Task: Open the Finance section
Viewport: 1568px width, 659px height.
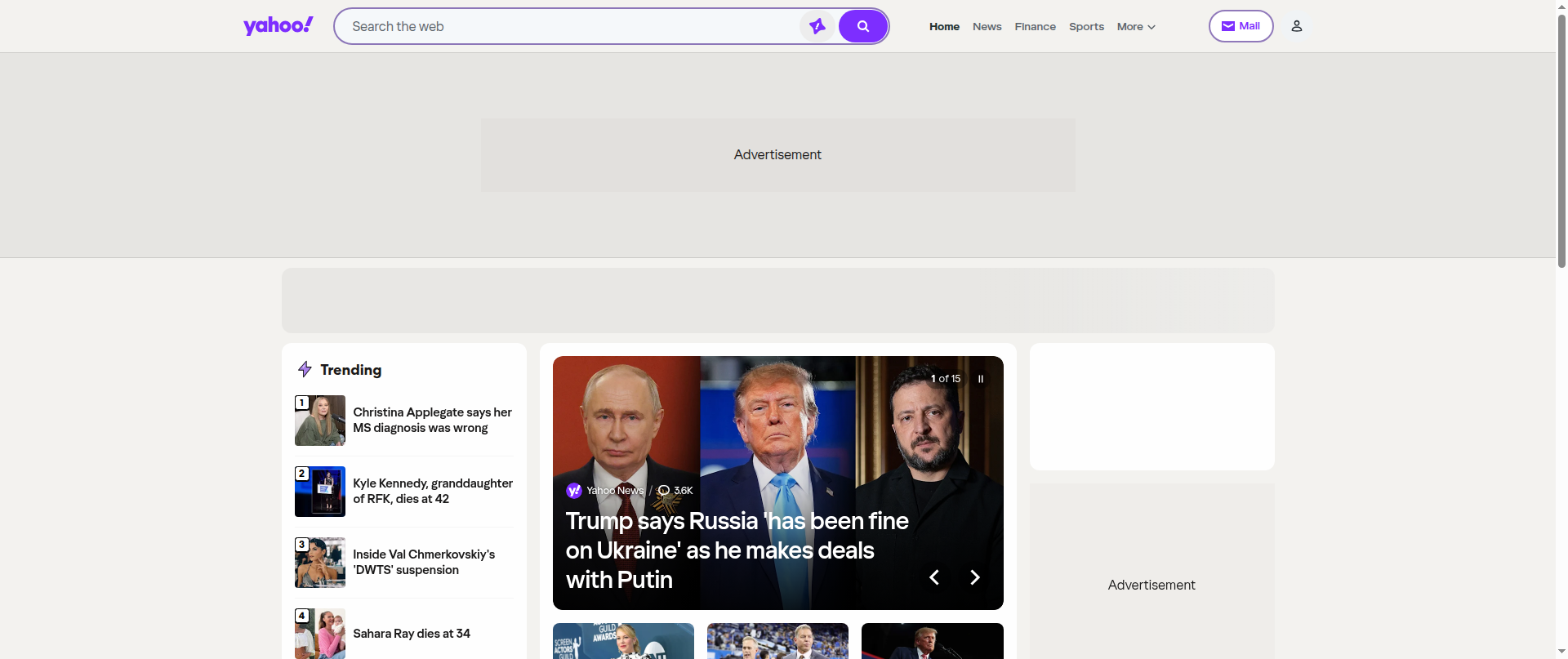Action: (x=1035, y=27)
